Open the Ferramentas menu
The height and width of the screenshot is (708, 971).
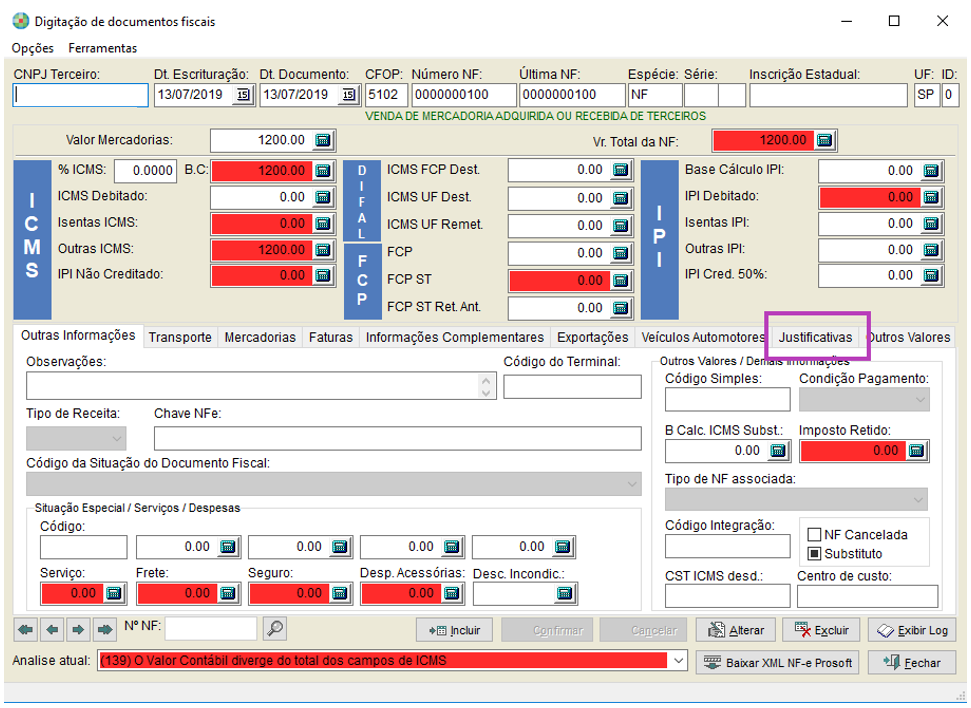click(103, 48)
